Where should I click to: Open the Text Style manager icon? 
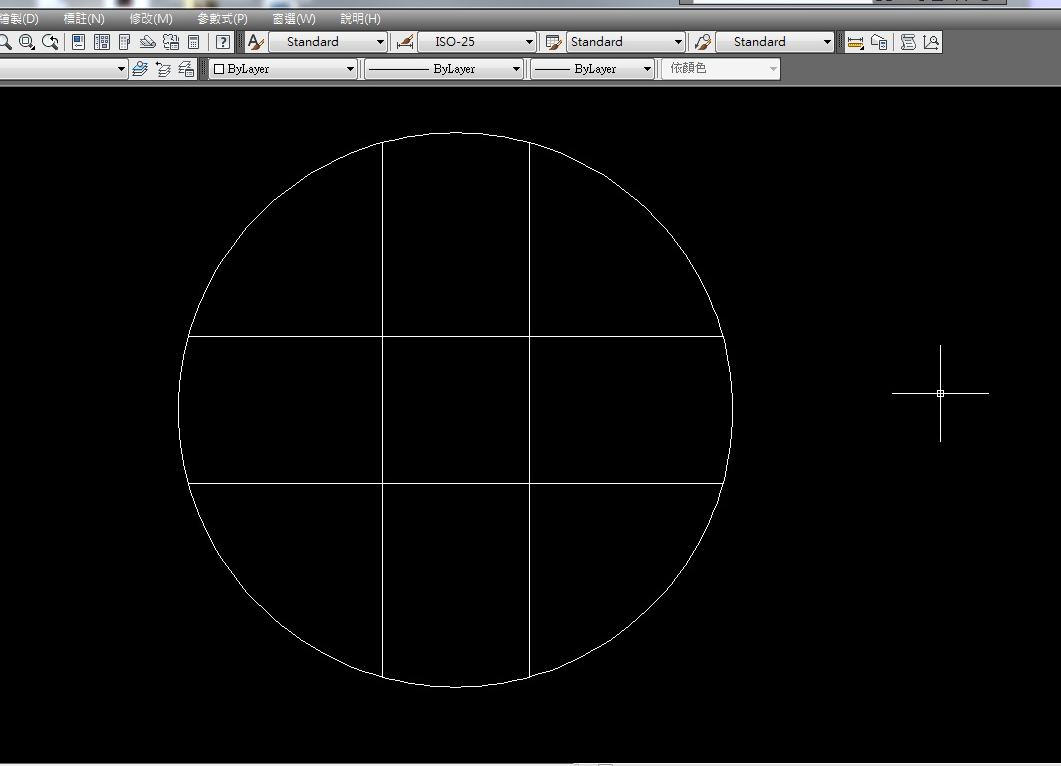(x=255, y=42)
